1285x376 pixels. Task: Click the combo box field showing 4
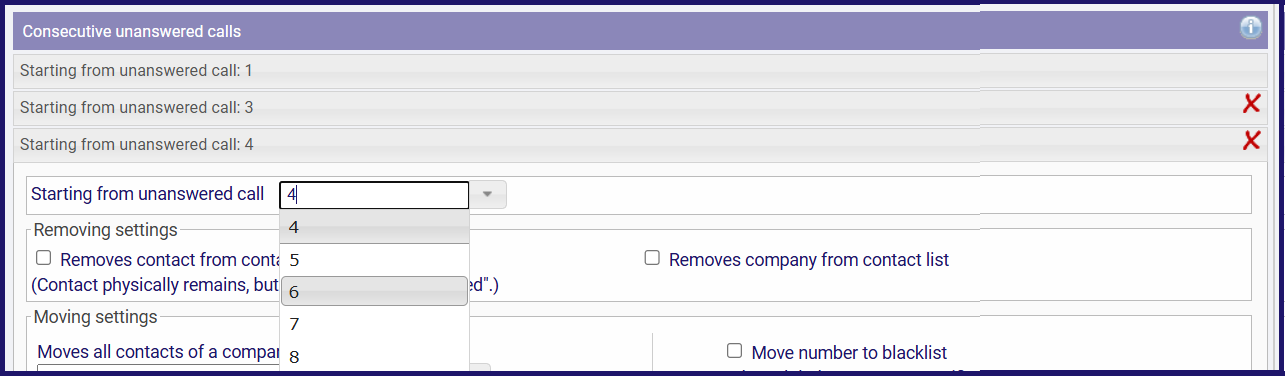[374, 195]
